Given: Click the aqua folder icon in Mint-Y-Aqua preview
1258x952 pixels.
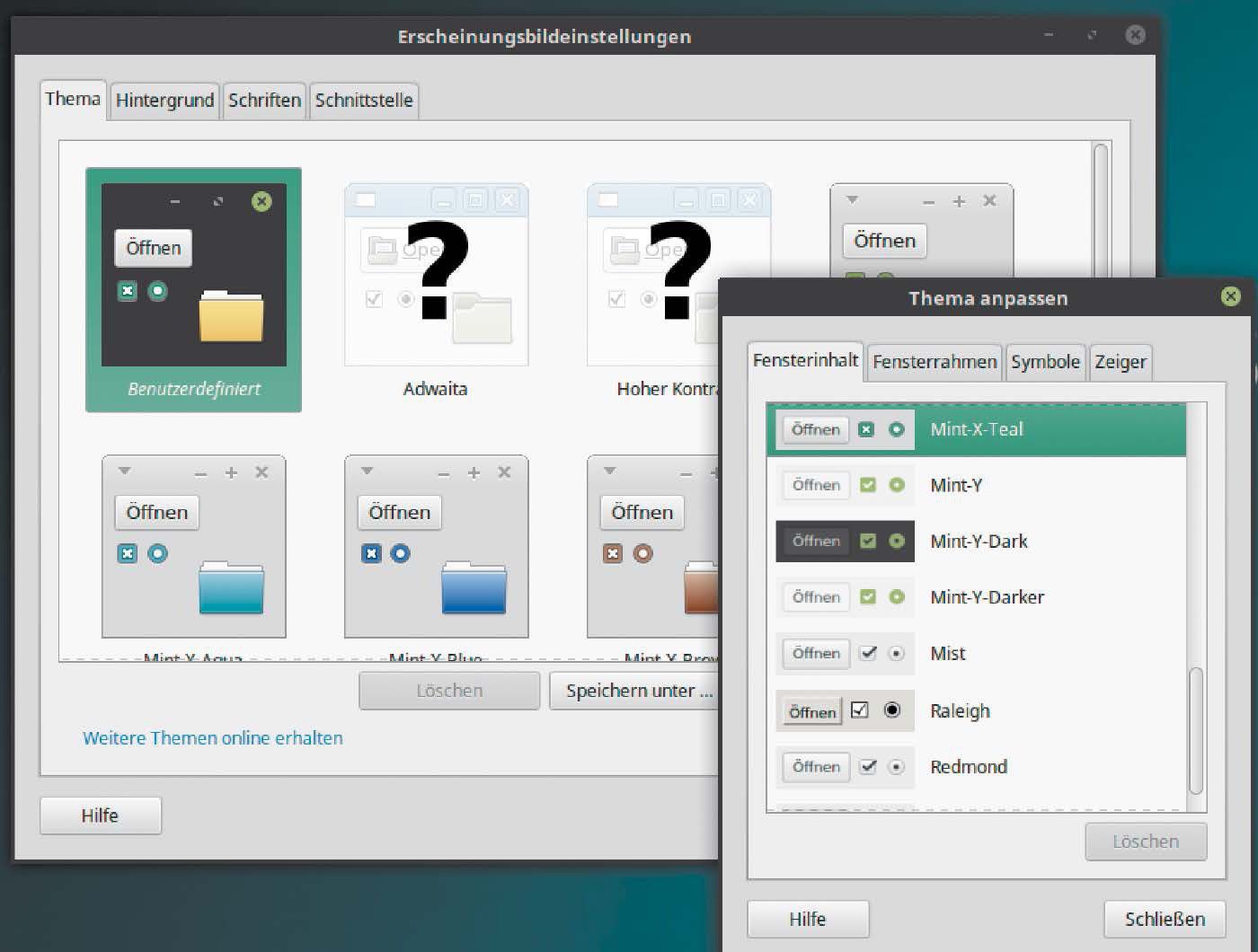Looking at the screenshot, I should tap(231, 587).
